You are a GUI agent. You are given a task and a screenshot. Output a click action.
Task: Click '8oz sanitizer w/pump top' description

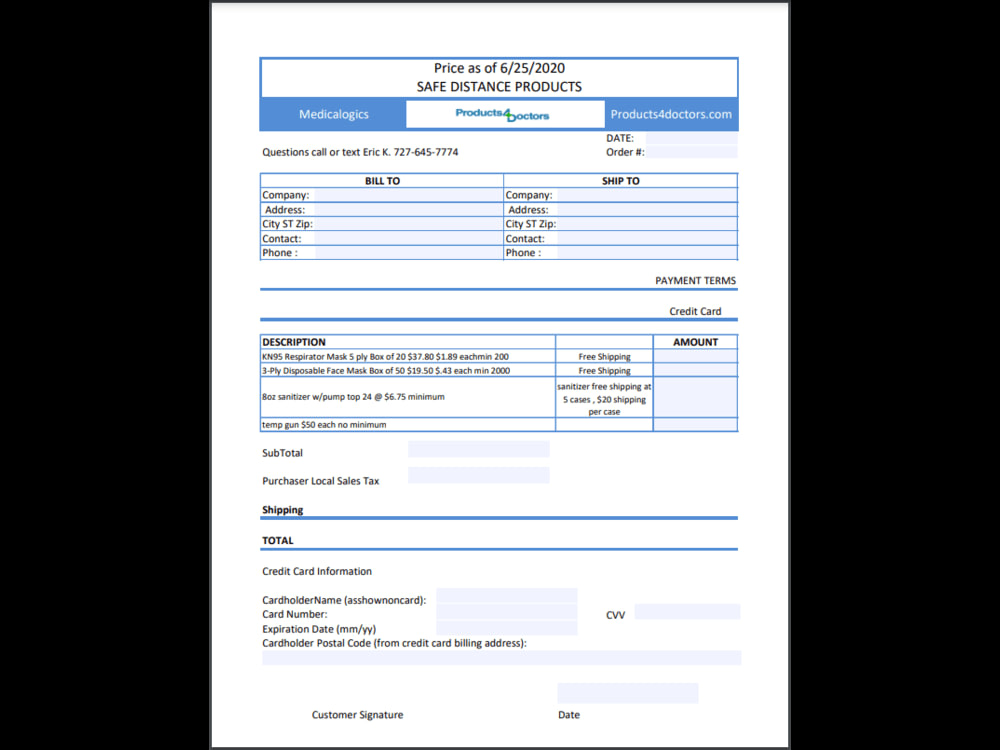pos(353,397)
